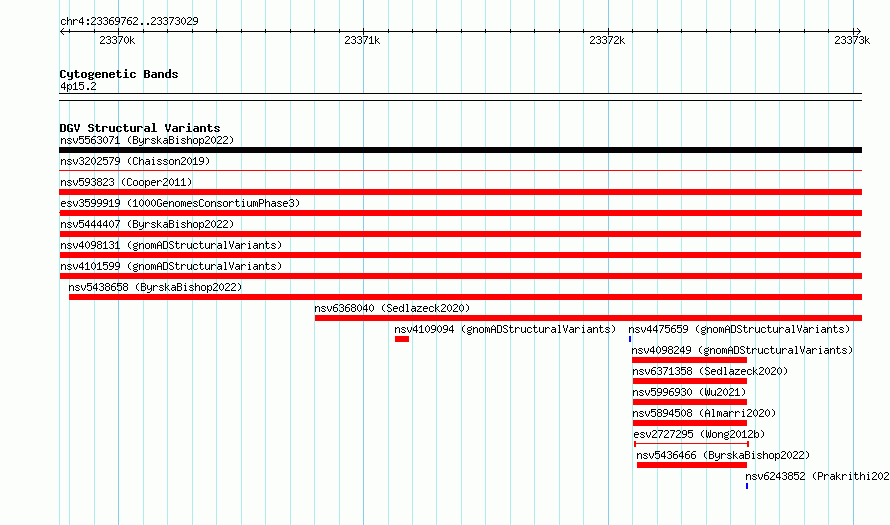Click the red bar for nsv4098131
The height and width of the screenshot is (525, 890).
(x=460, y=255)
